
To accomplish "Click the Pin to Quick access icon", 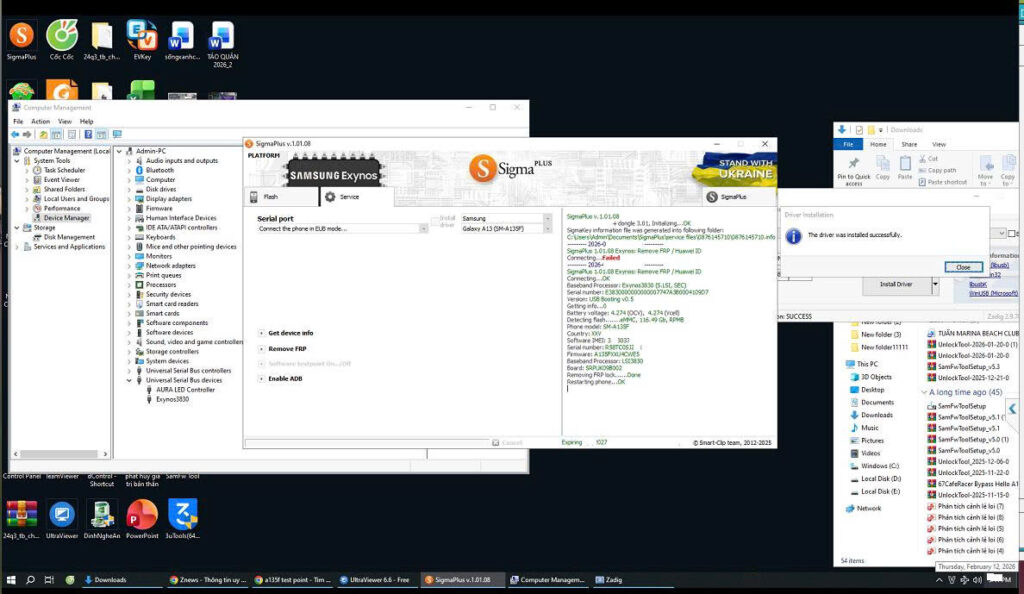I will pyautogui.click(x=853, y=166).
